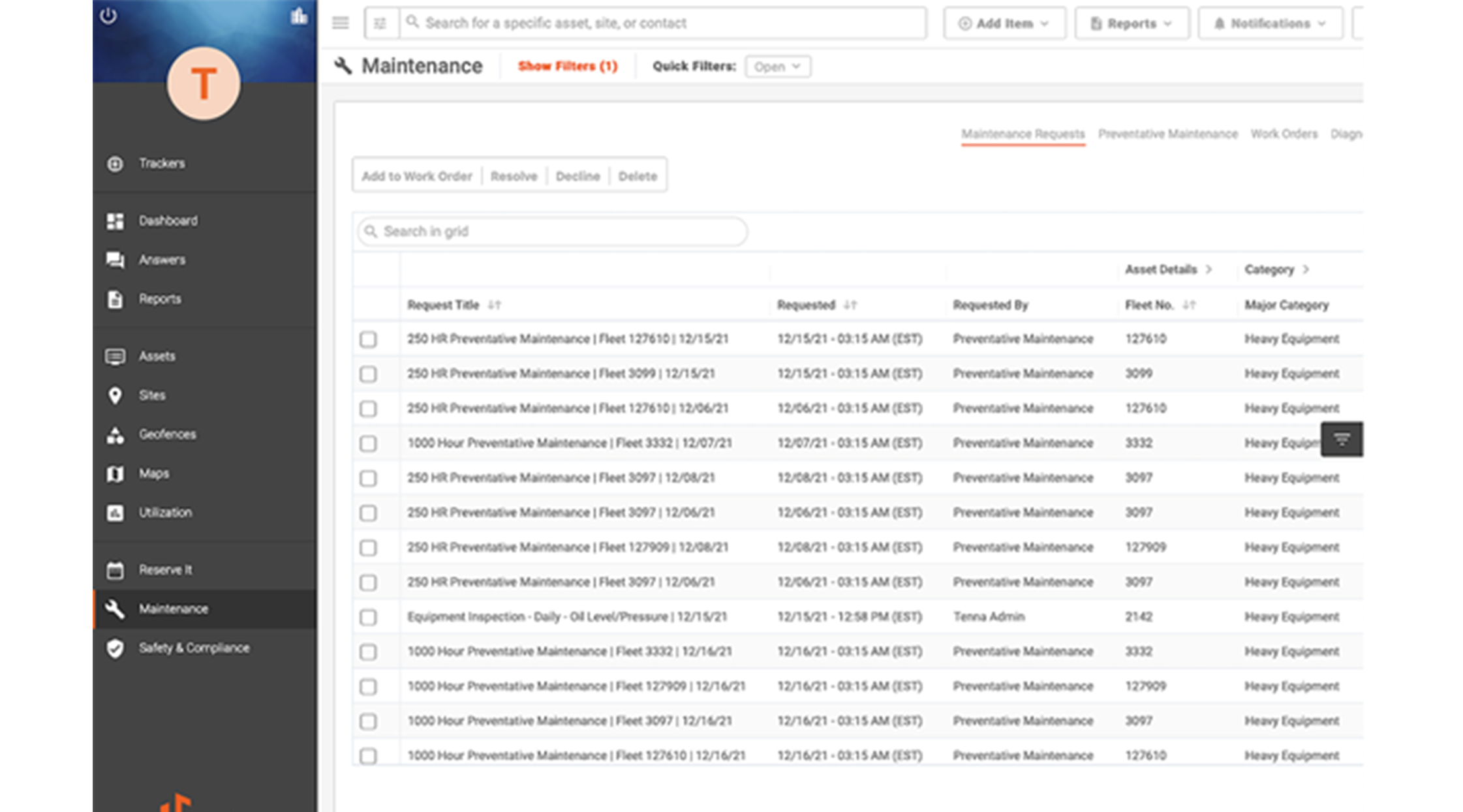The width and height of the screenshot is (1463, 812).
Task: Select the Dashboard icon in the sidebar
Action: point(115,221)
